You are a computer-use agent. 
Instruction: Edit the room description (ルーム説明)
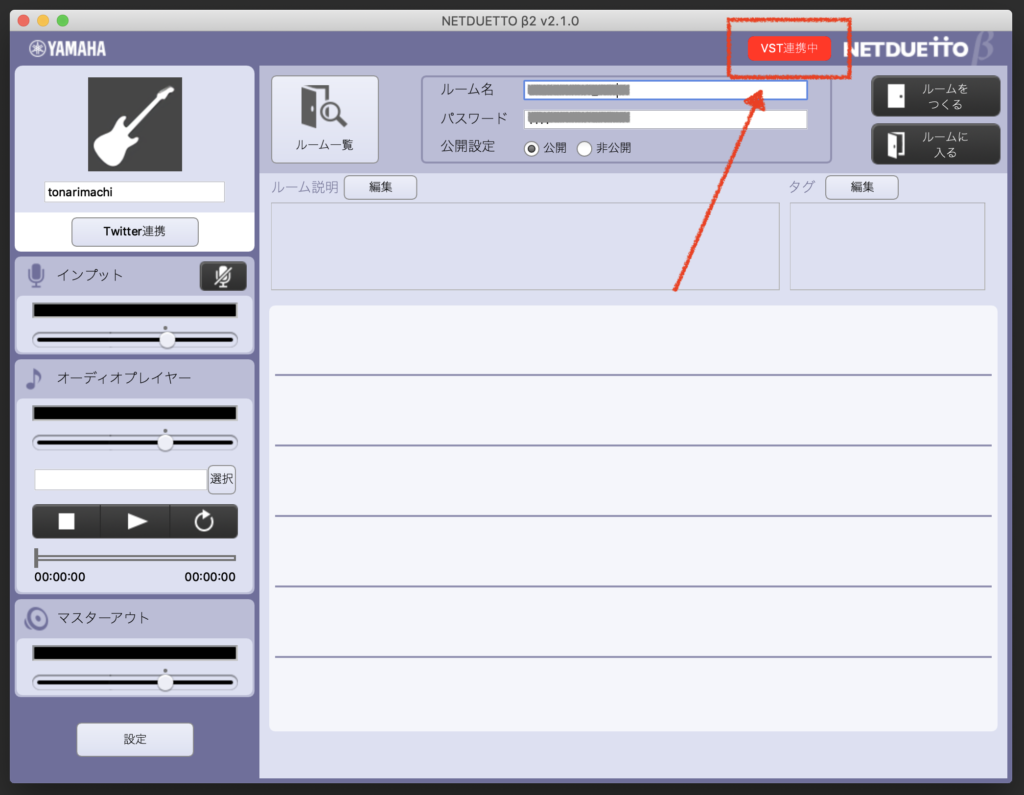point(380,187)
